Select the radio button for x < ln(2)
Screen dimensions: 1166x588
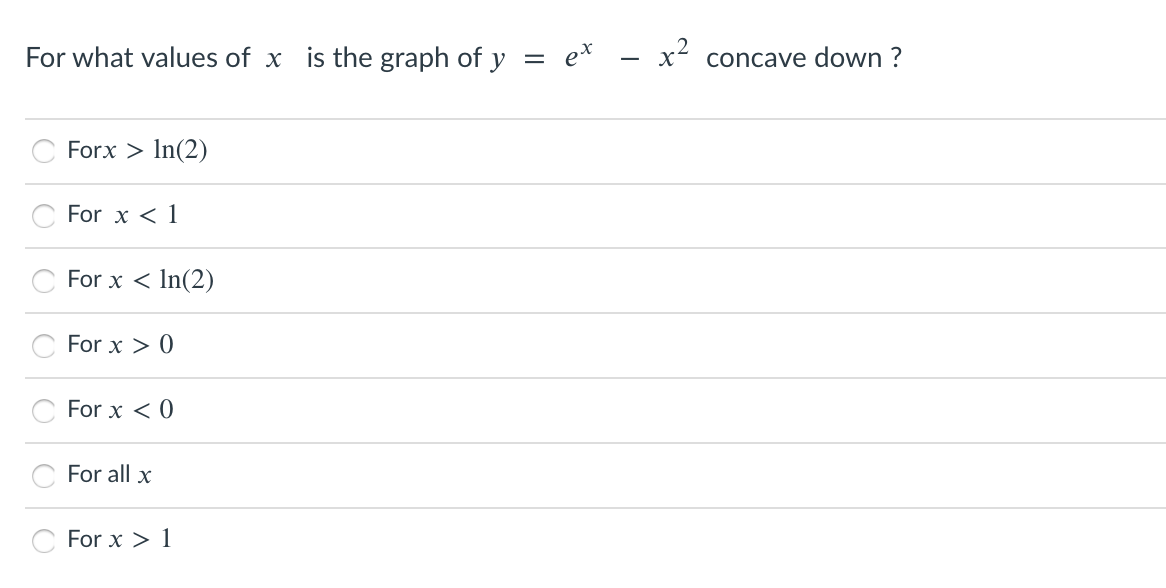[43, 281]
